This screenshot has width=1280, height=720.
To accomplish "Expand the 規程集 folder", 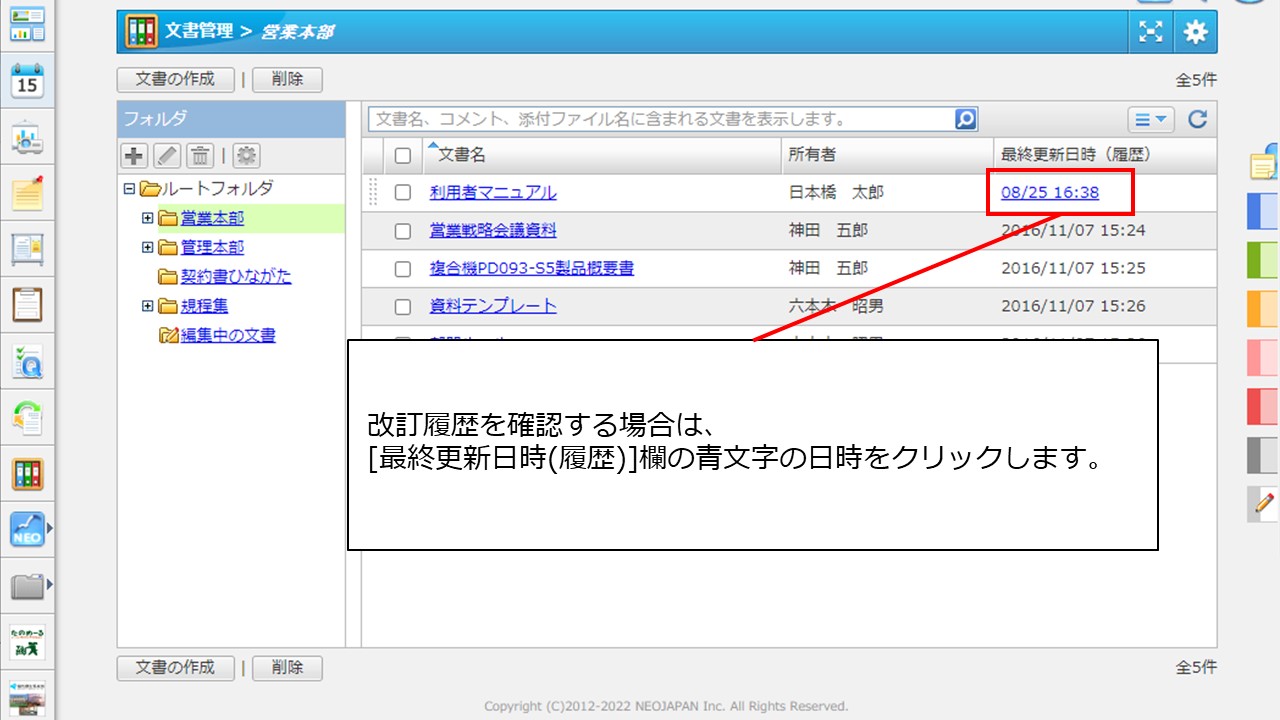I will [148, 306].
